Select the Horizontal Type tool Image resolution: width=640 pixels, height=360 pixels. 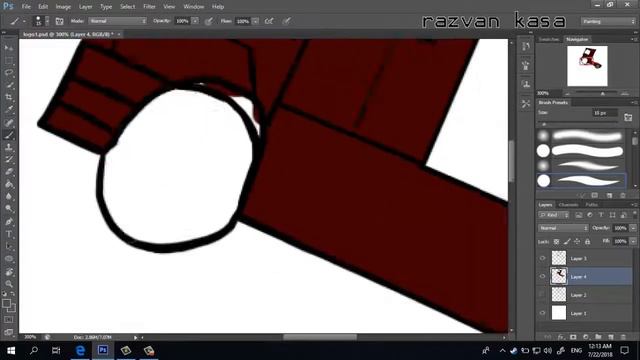click(x=9, y=234)
